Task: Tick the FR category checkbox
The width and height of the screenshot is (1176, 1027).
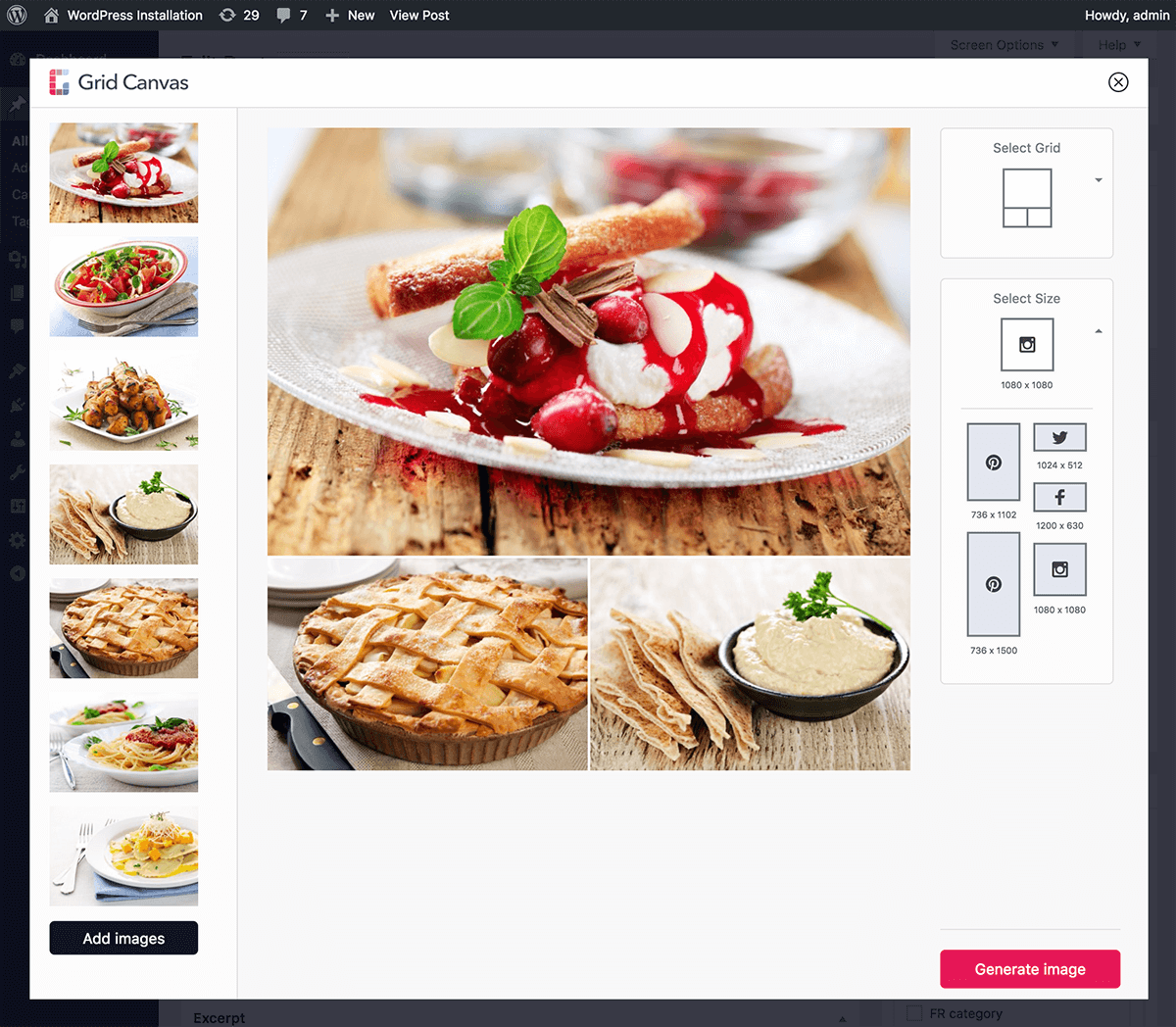Action: [914, 1013]
